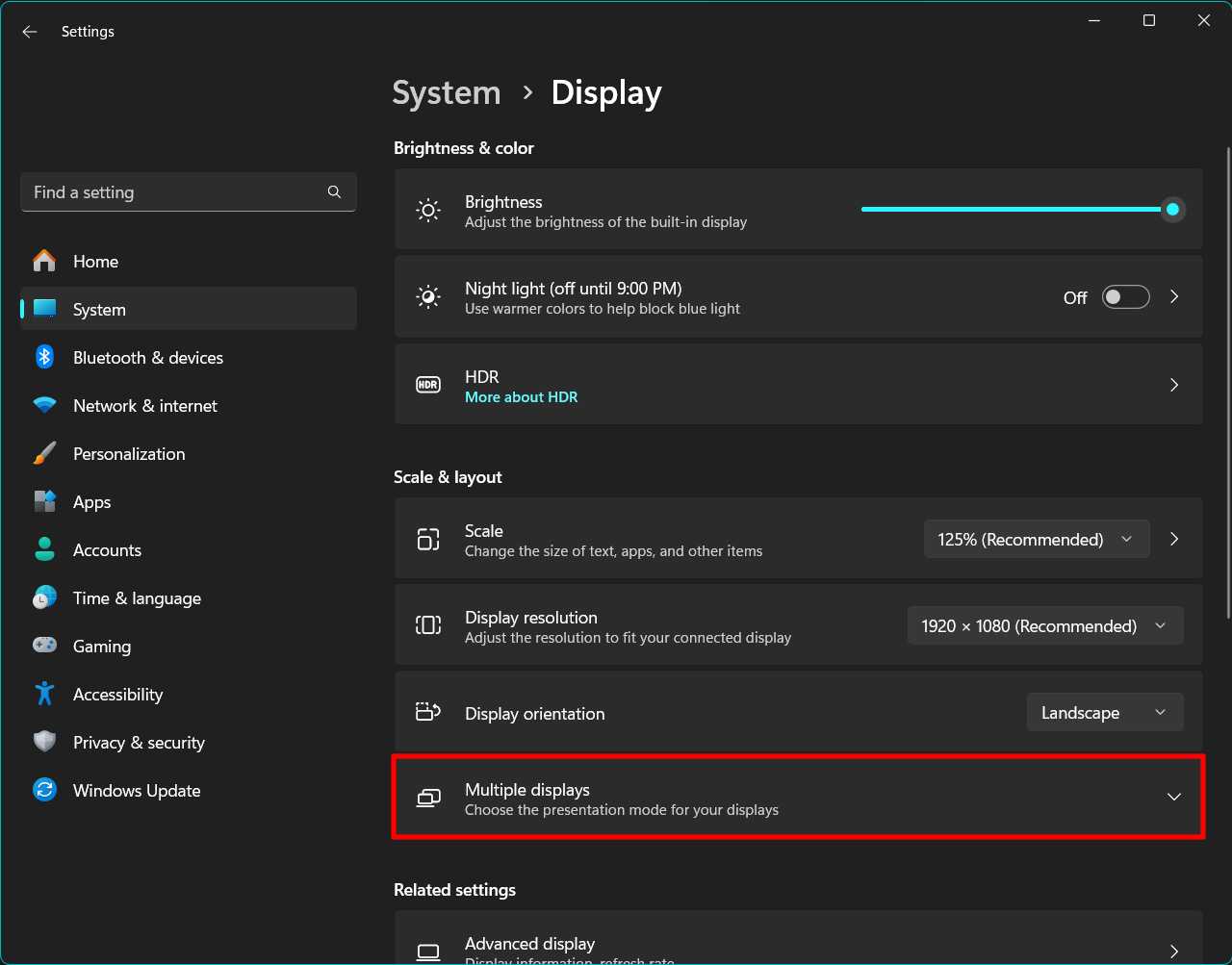This screenshot has height=965, width=1232.
Task: Click the Advanced display monitor icon
Action: tap(428, 952)
